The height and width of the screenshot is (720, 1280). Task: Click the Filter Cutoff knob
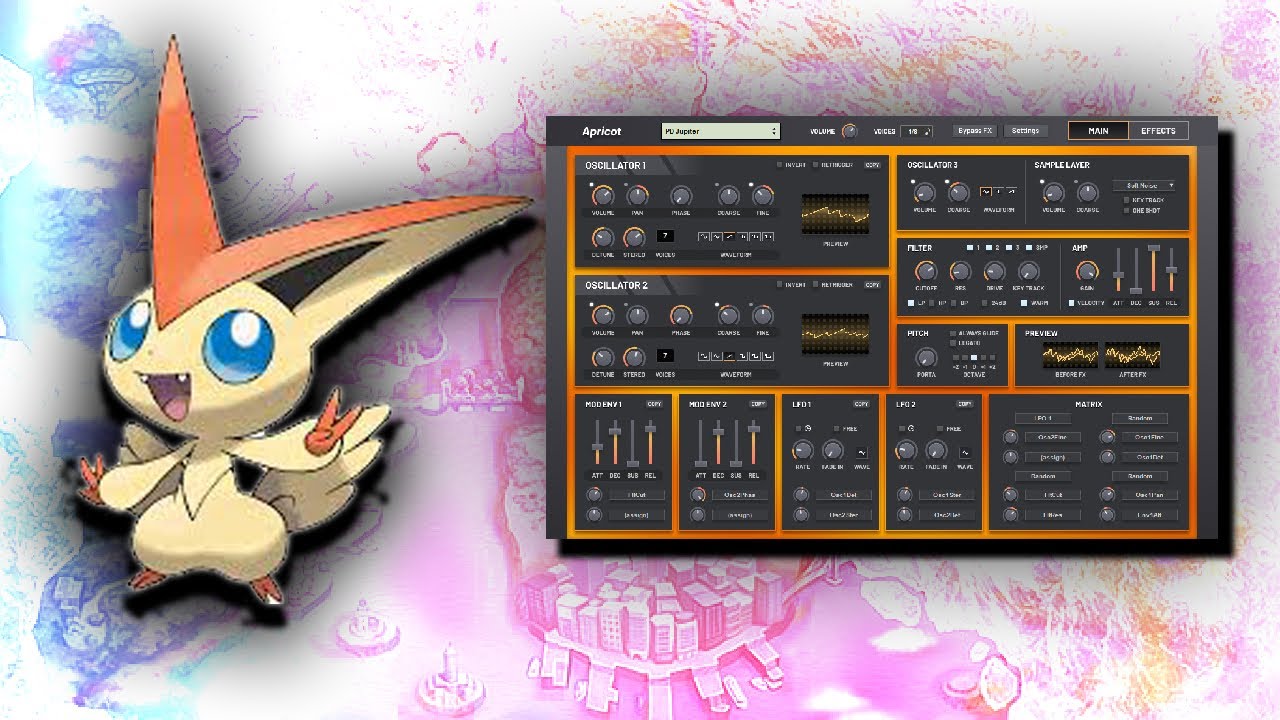(x=927, y=271)
